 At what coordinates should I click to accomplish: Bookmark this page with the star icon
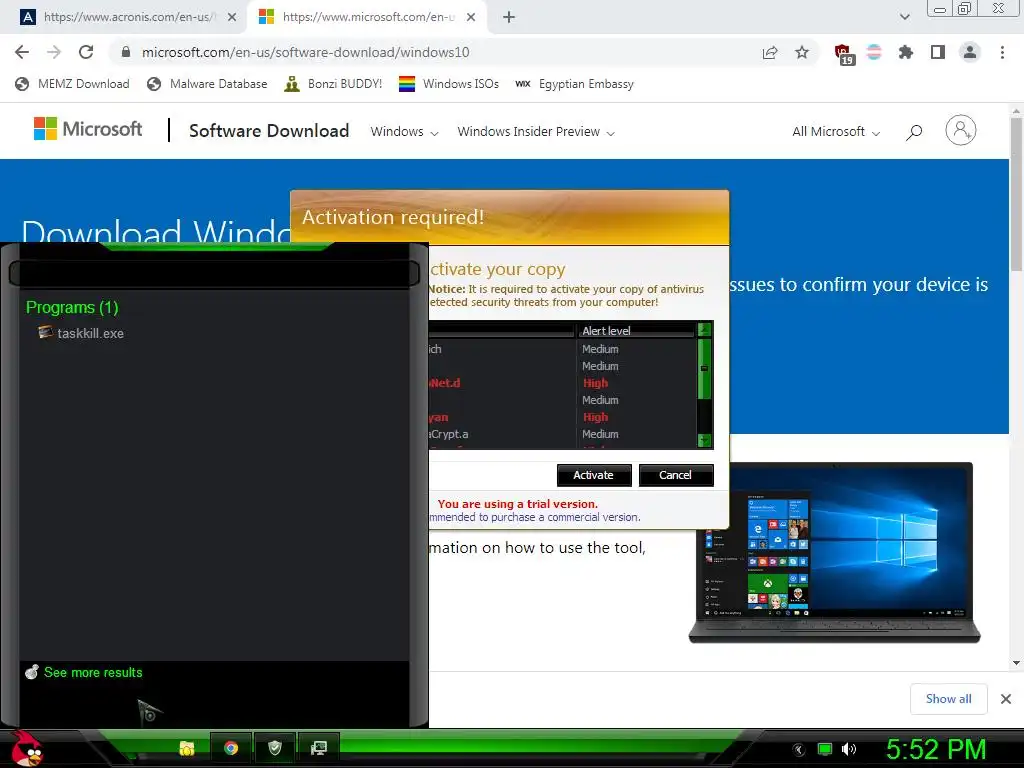coord(802,52)
